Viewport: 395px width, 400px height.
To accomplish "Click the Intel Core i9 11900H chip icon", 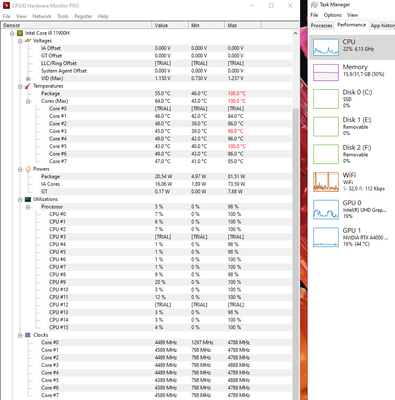I will [x=20, y=33].
